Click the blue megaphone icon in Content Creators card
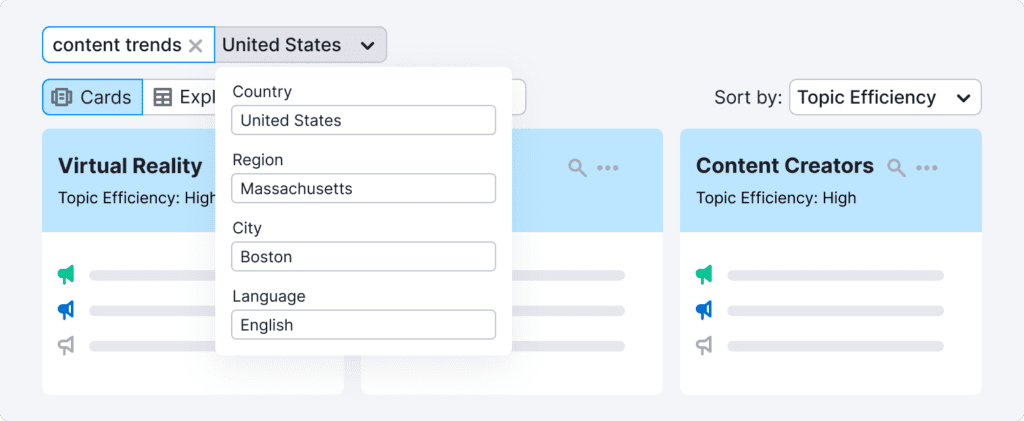1024x421 pixels. tap(704, 310)
